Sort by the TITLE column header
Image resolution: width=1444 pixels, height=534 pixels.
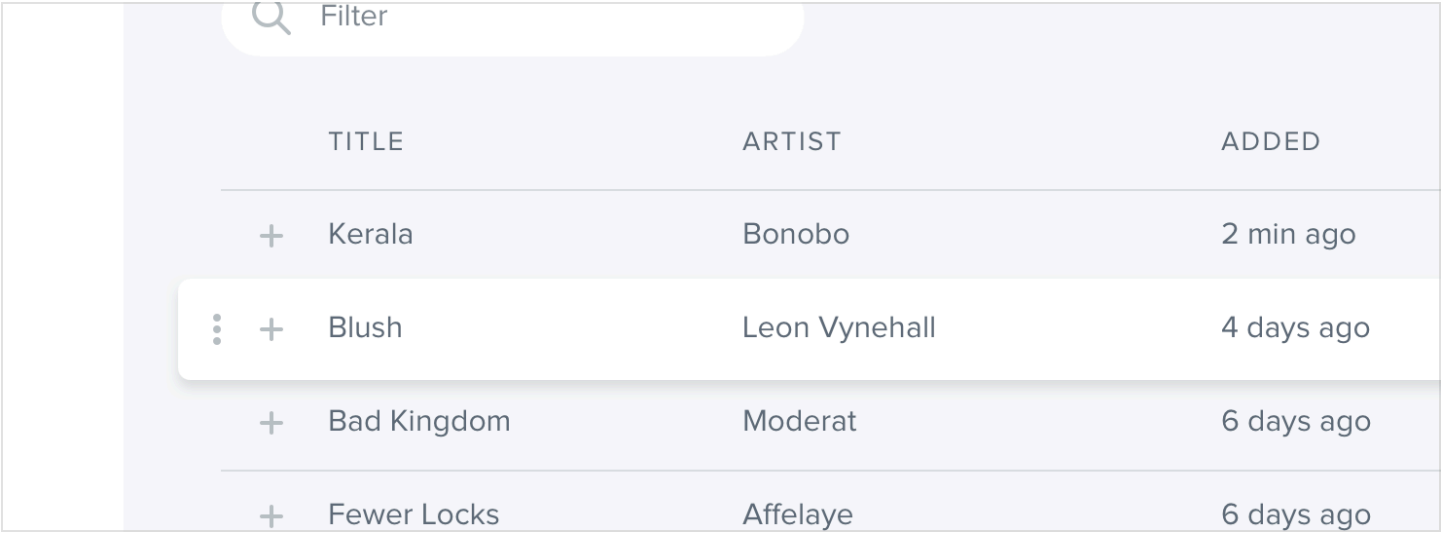point(366,142)
